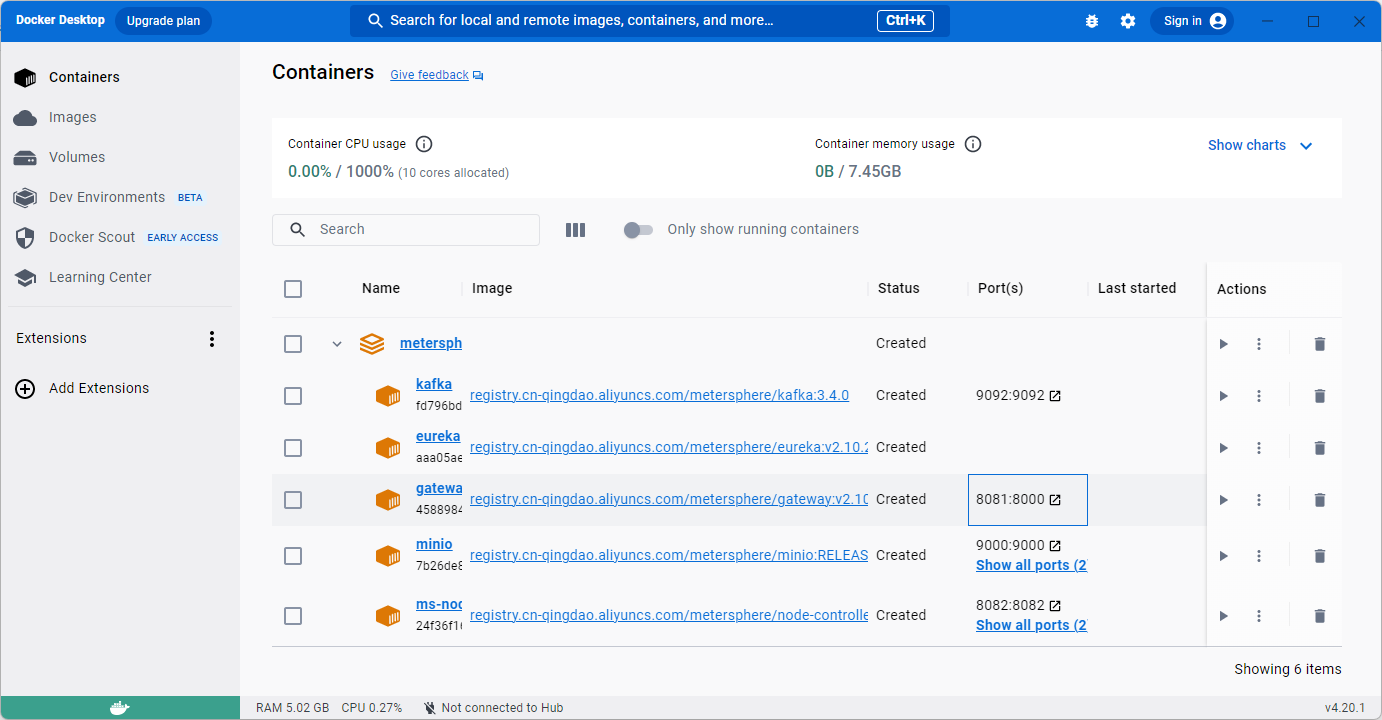The image size is (1382, 720).
Task: Show all ports for ms-node container
Action: coord(1030,624)
